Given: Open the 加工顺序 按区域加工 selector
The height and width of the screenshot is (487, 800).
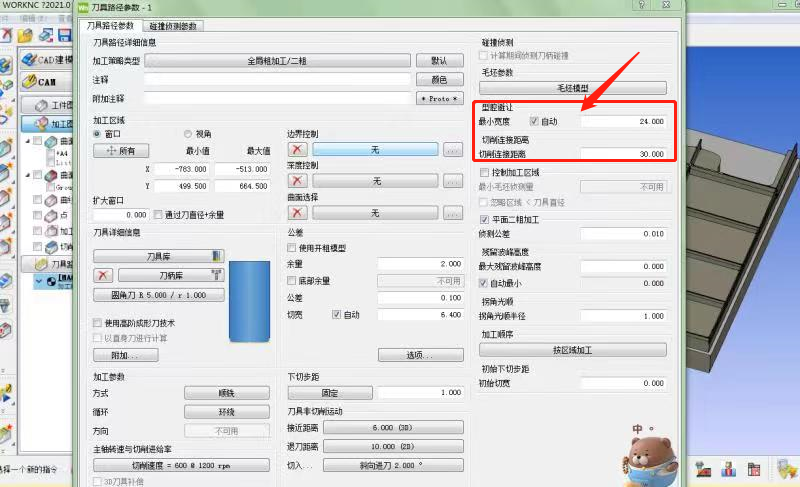Looking at the screenshot, I should (572, 350).
